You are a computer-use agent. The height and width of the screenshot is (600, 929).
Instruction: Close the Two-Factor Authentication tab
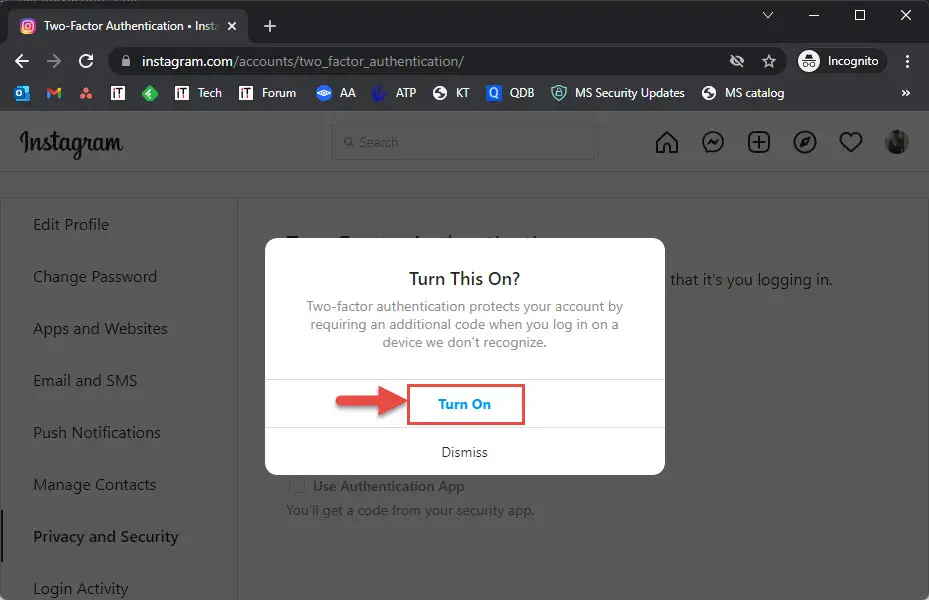click(x=232, y=26)
